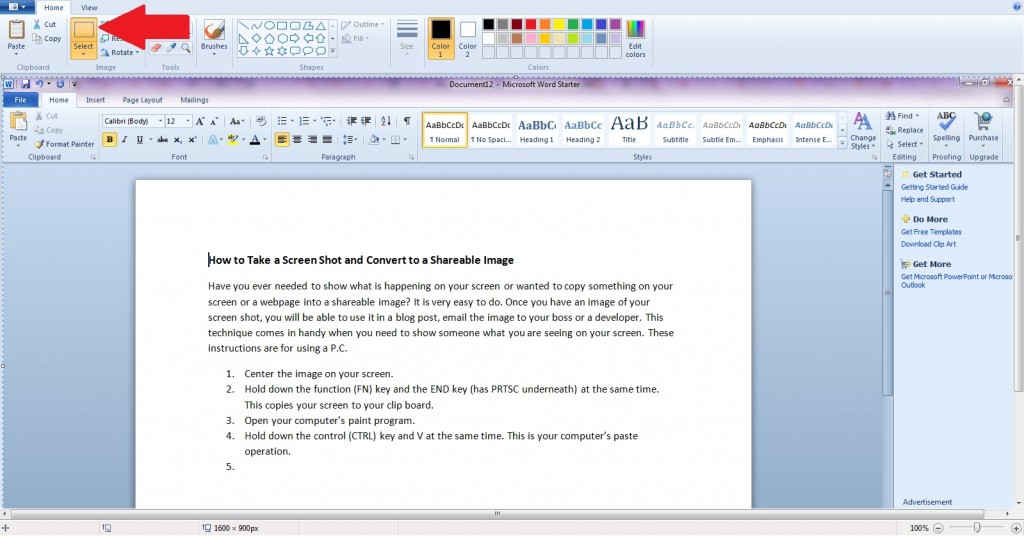The image size is (1024, 536).
Task: Click Undo in Word quick access toolbar
Action: click(40, 84)
